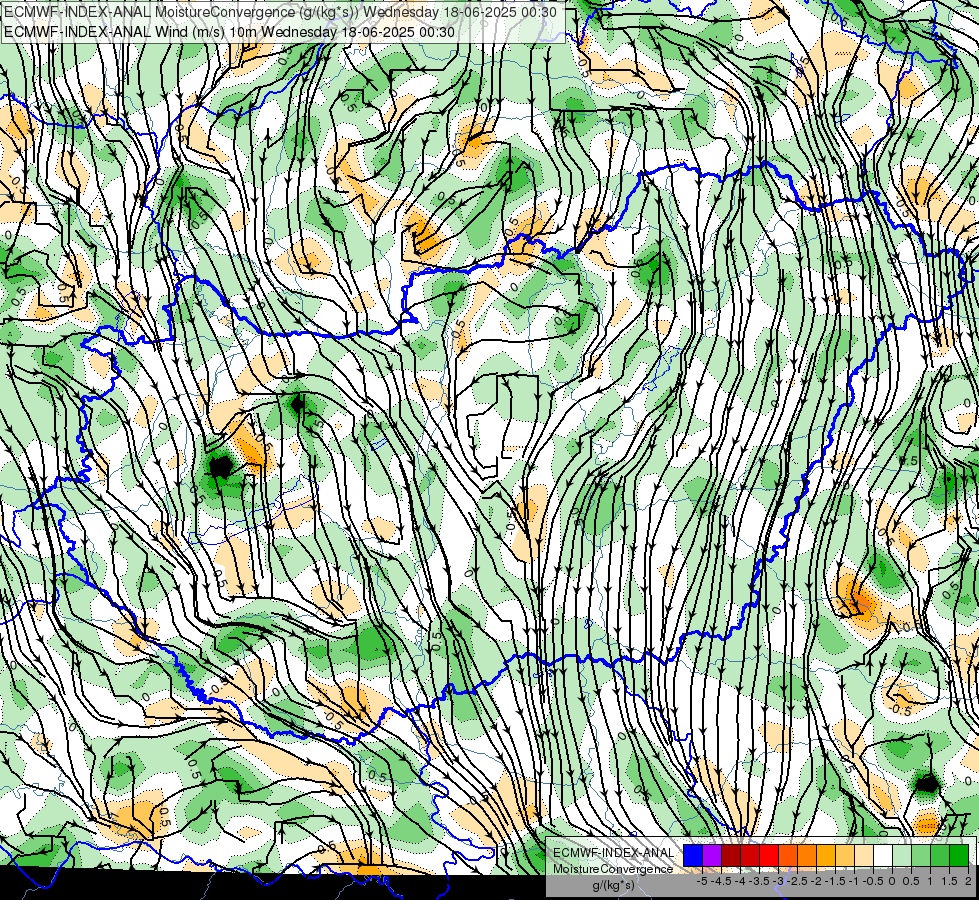The image size is (979, 900).
Task: Click the -4 legend scale value
Action: pos(740,881)
